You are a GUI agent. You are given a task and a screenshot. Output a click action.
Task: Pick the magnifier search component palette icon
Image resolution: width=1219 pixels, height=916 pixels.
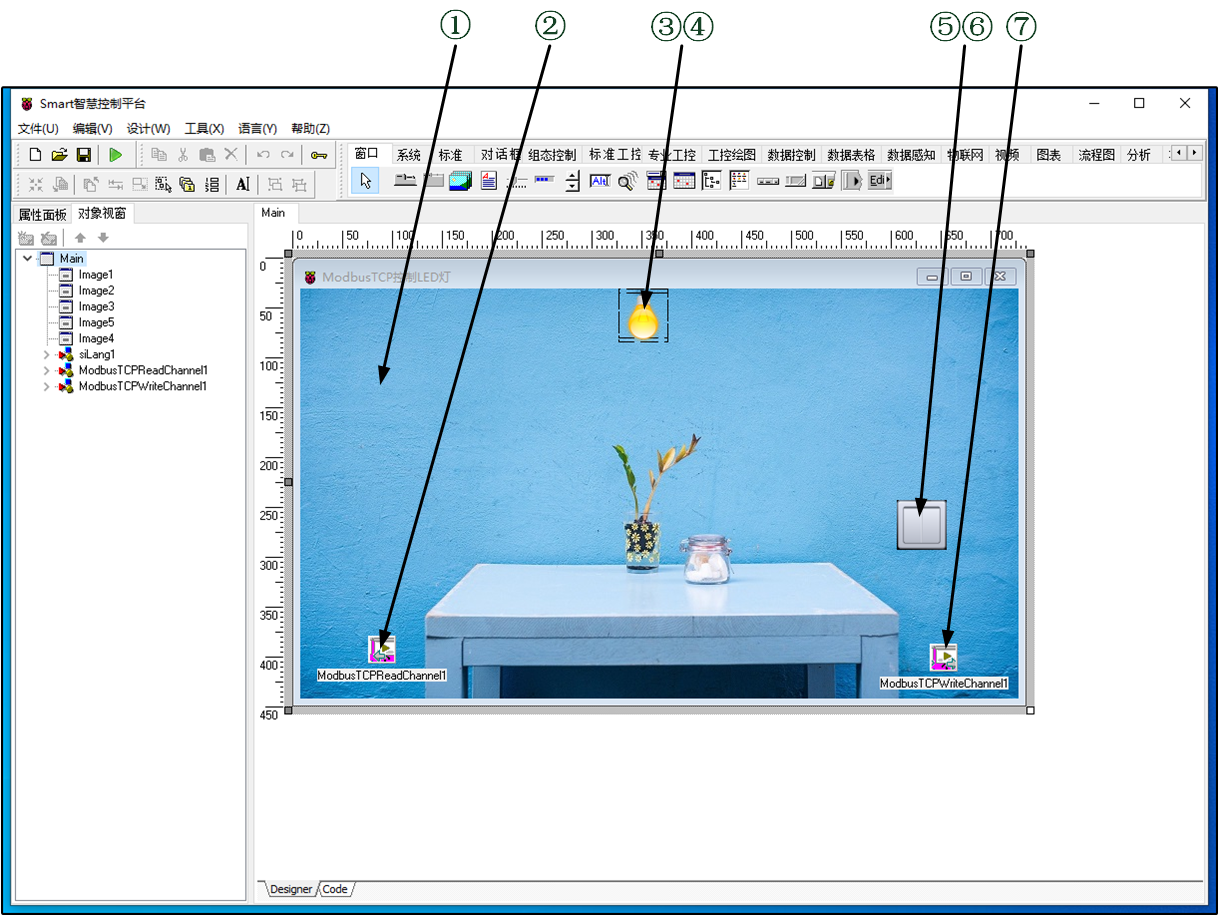point(627,181)
